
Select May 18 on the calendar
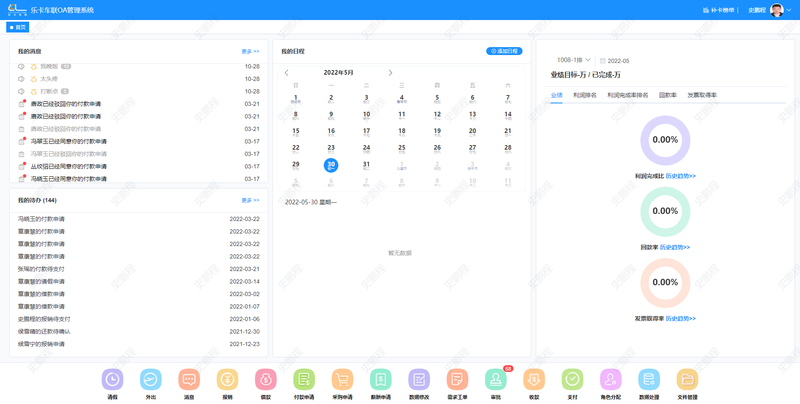402,131
